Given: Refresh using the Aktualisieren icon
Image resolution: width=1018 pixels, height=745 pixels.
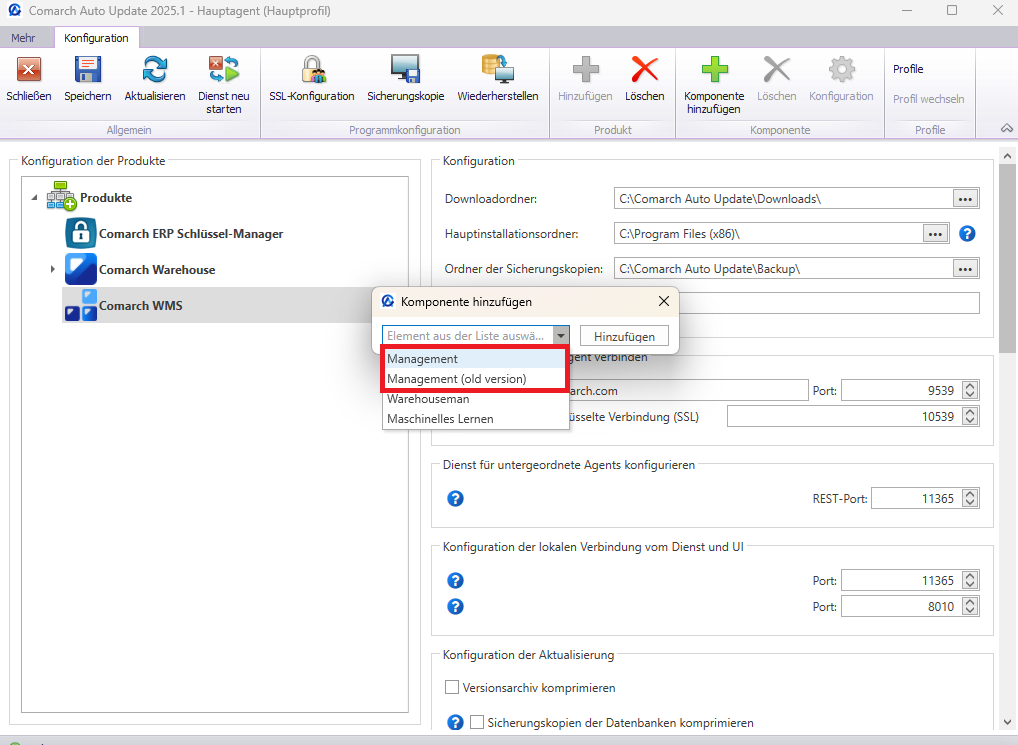Looking at the screenshot, I should [155, 69].
